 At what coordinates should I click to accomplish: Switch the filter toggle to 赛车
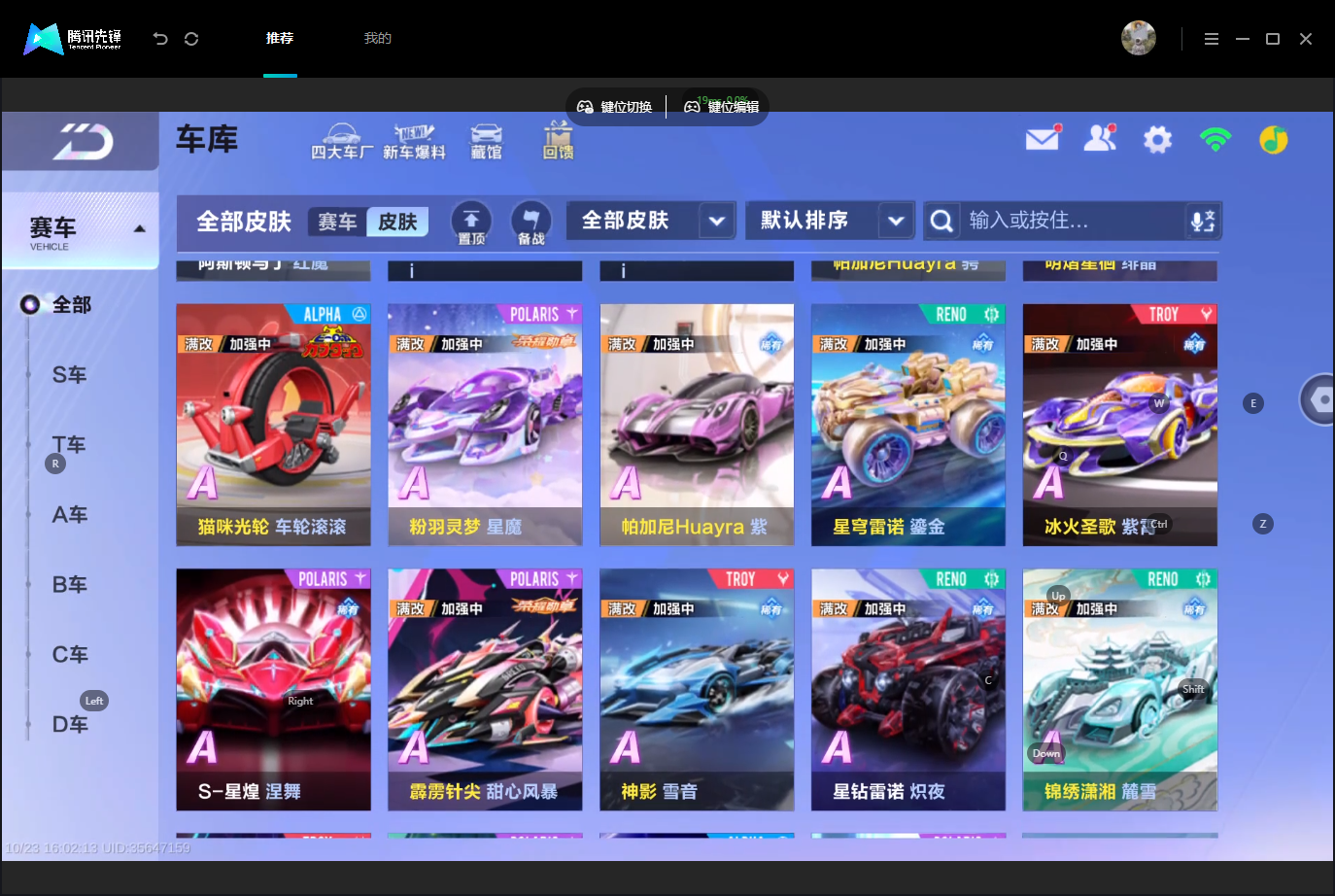point(337,223)
